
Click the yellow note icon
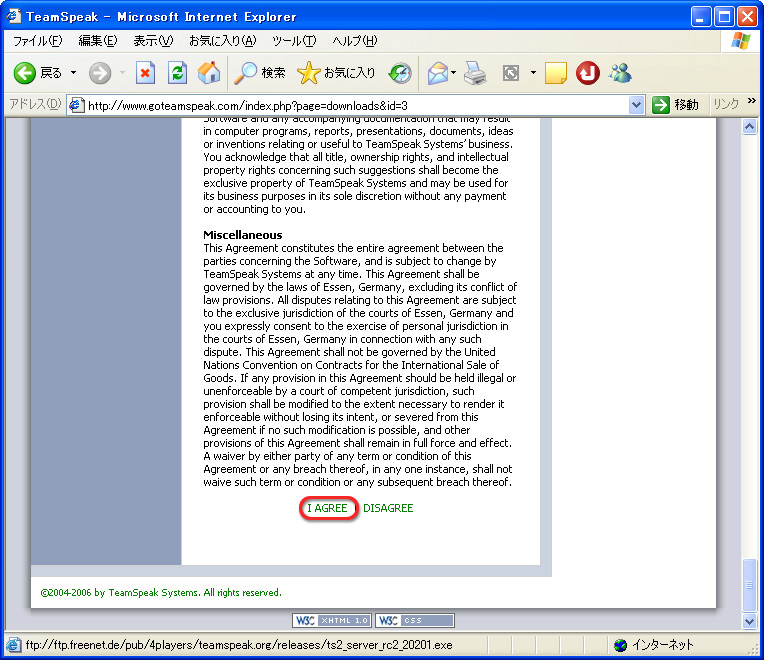(x=555, y=73)
